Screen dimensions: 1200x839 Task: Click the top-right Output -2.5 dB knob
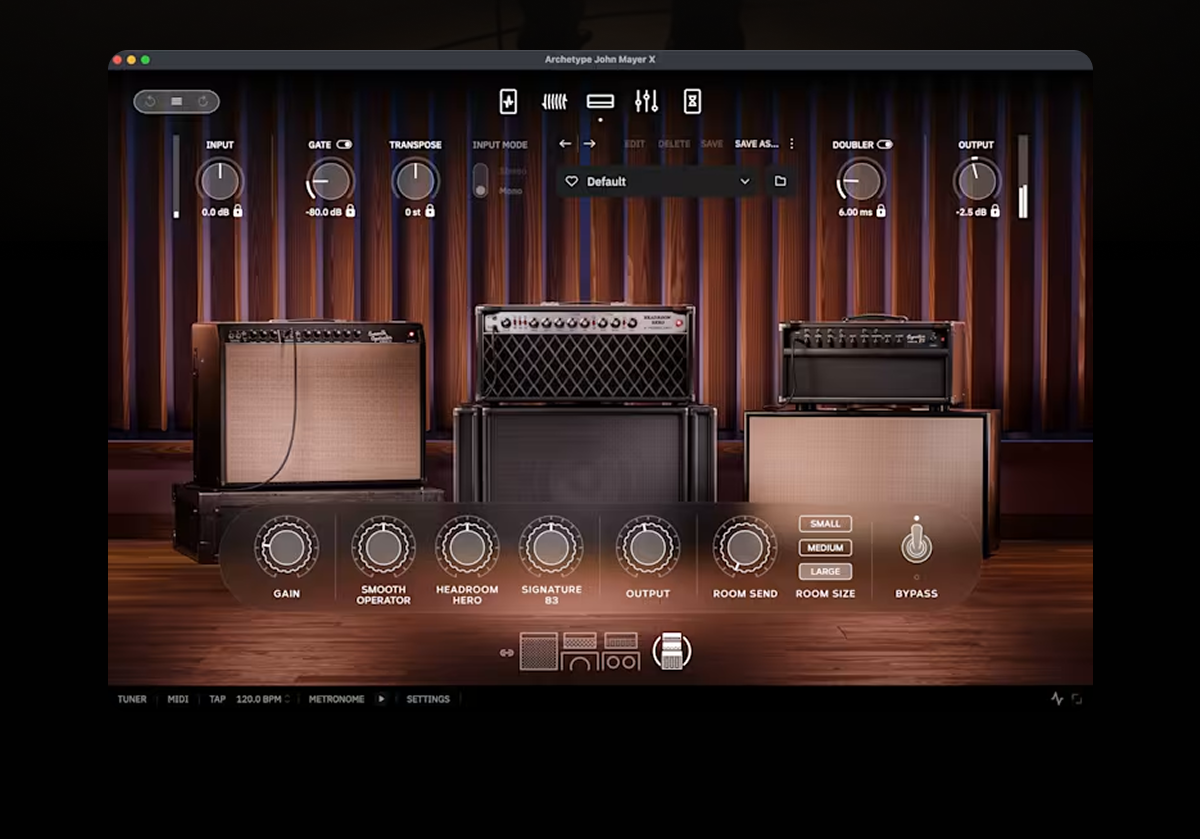click(x=976, y=181)
